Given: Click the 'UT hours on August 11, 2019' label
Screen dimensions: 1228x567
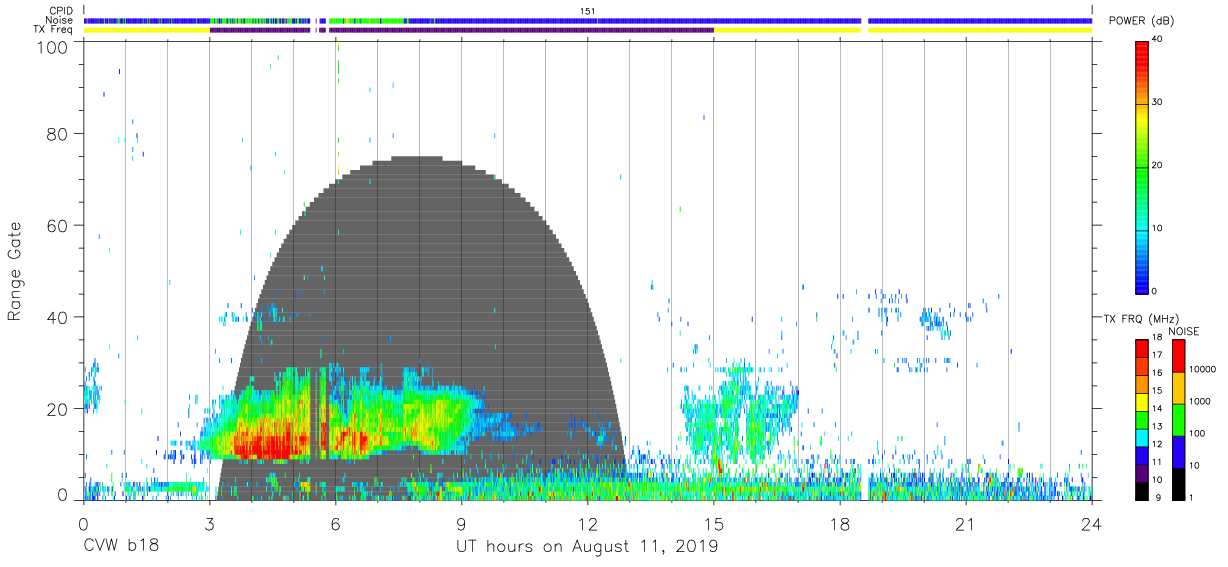Looking at the screenshot, I should [x=588, y=547].
